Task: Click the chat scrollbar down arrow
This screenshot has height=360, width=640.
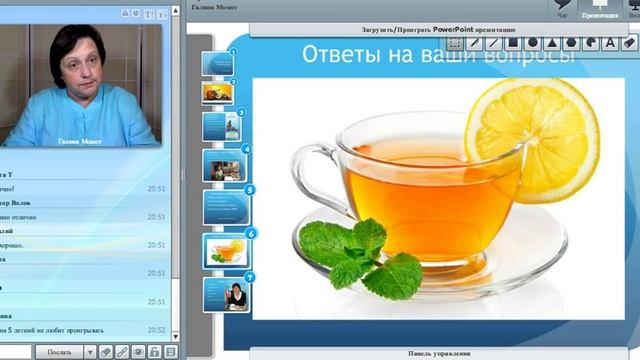Action: [x=176, y=337]
